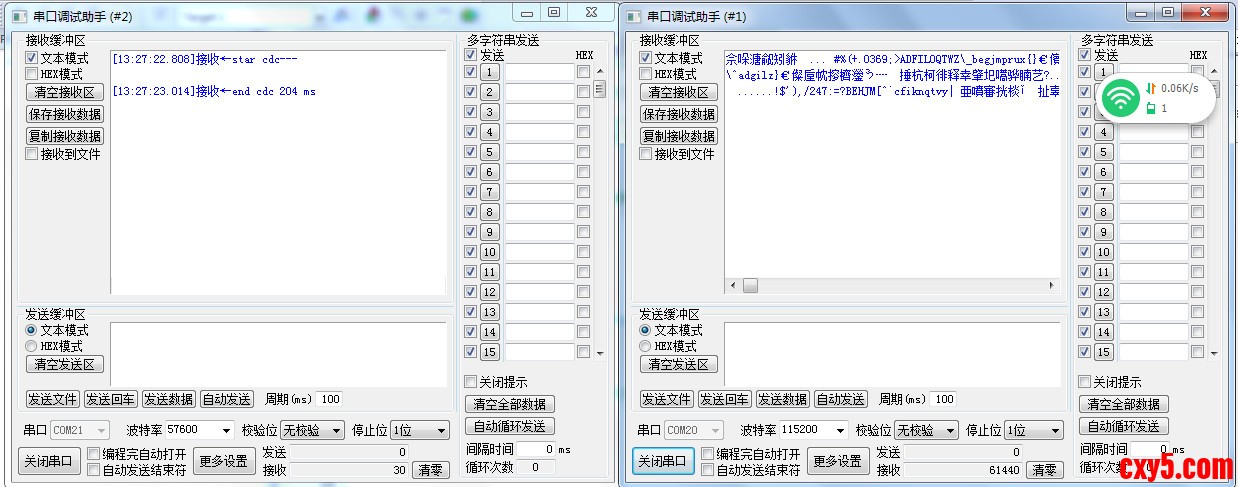Click 关闭串口 button in window #2

coord(50,461)
